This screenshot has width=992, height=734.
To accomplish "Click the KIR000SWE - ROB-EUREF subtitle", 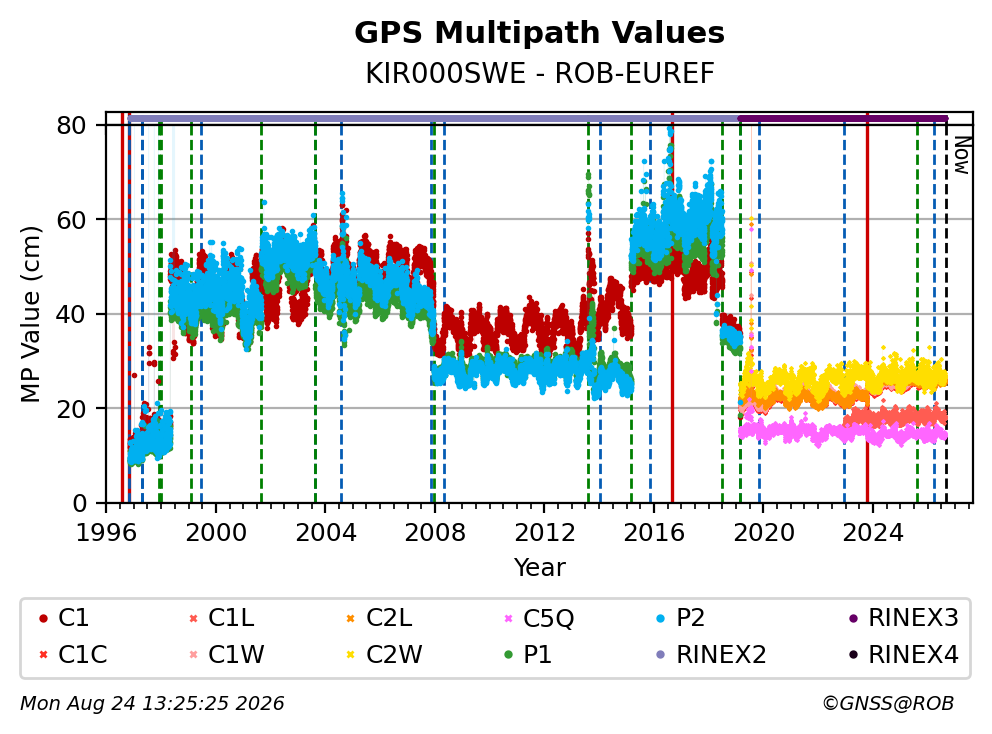I will [x=540, y=73].
